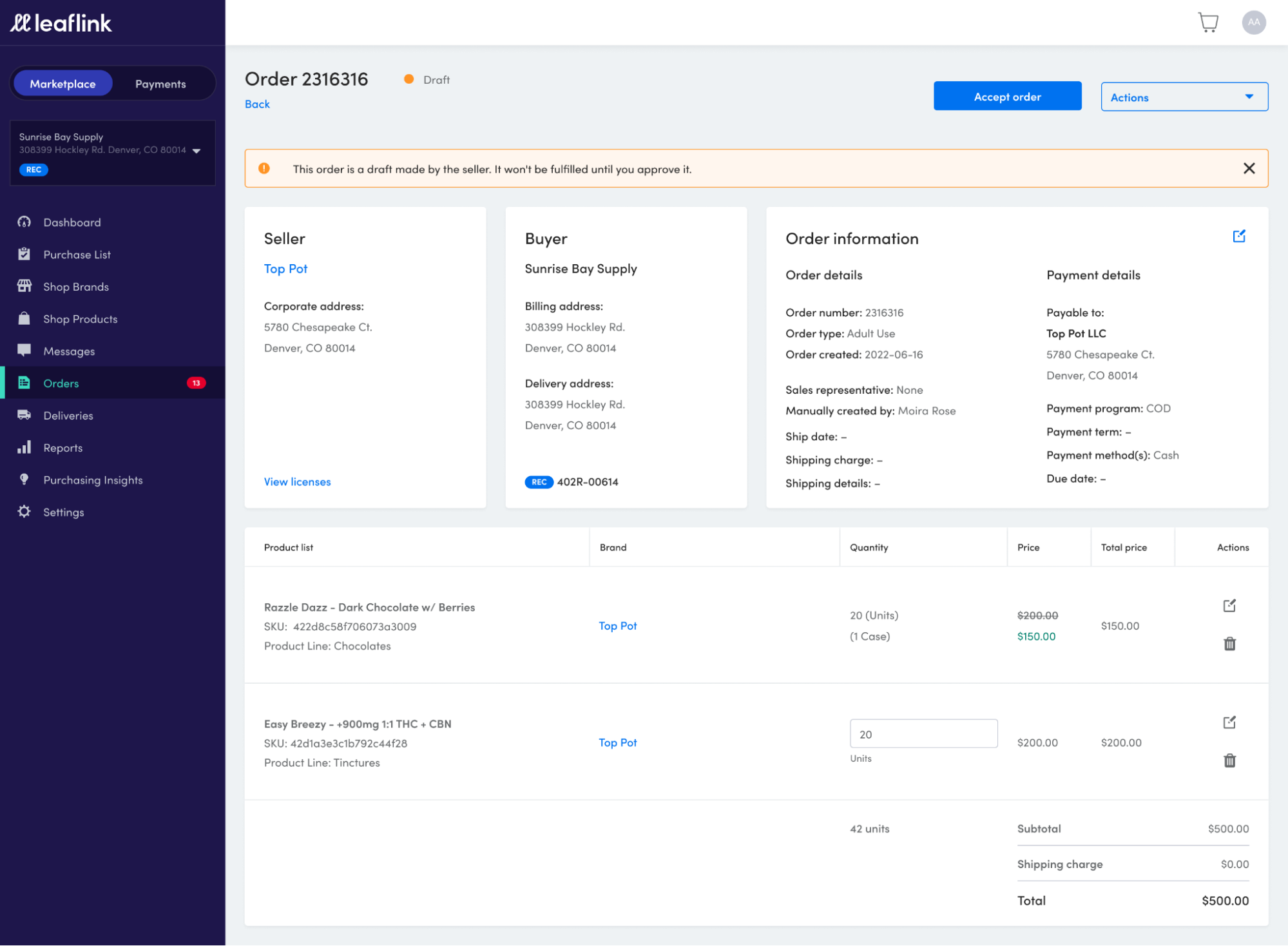The image size is (1288, 946).
Task: Click the Orders document icon
Action: tap(24, 383)
